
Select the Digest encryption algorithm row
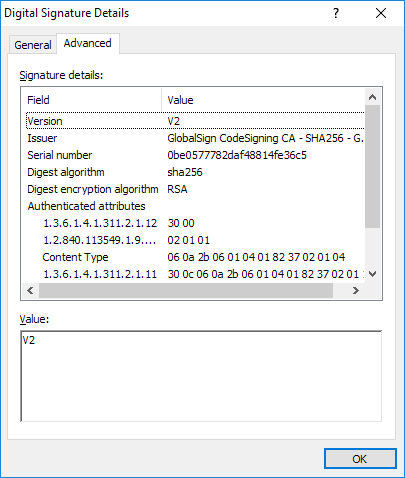point(195,189)
